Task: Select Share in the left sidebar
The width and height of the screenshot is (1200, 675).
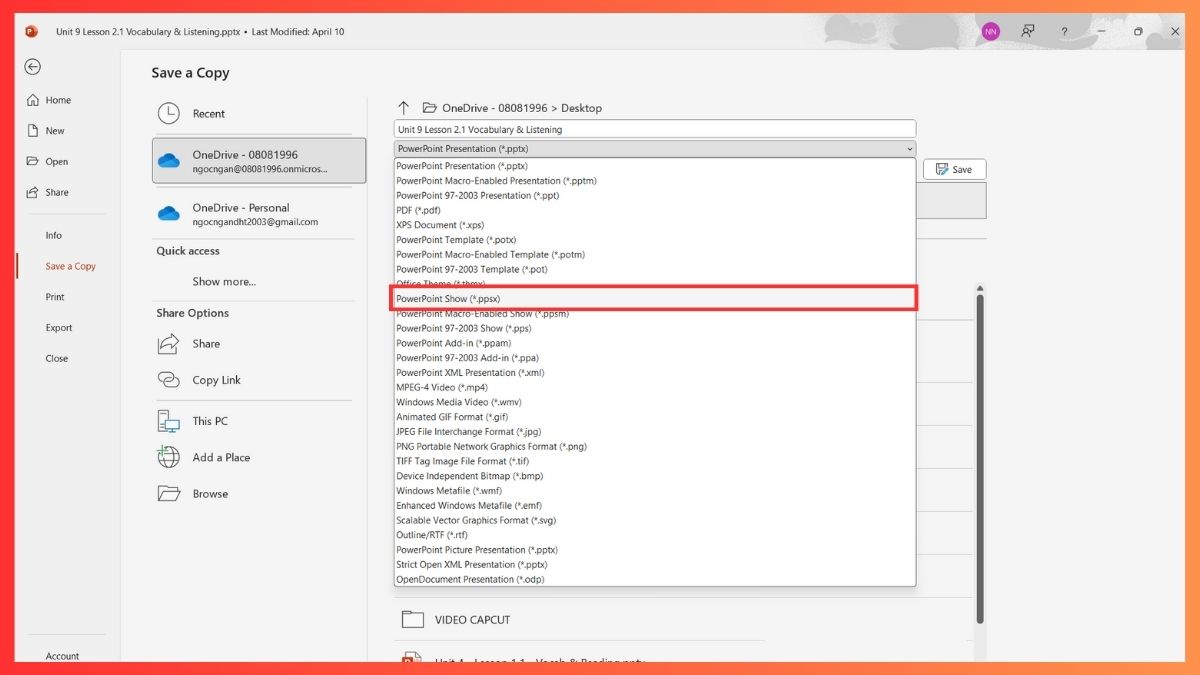Action: (49, 193)
